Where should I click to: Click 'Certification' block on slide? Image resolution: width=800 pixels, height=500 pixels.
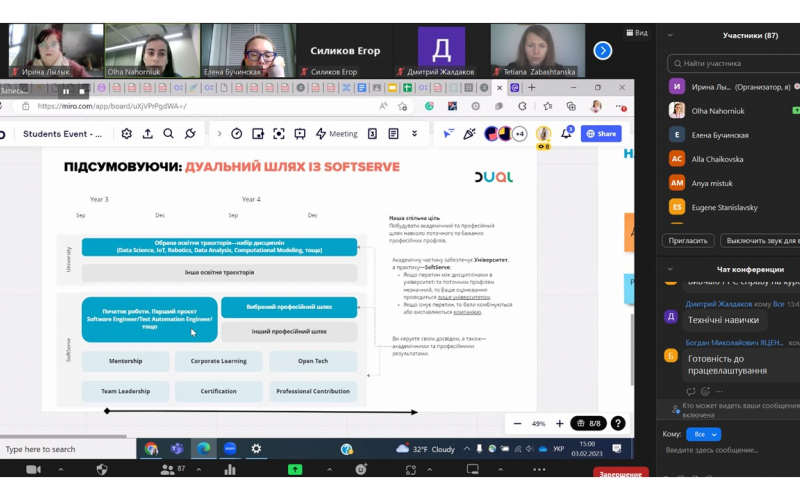218,391
